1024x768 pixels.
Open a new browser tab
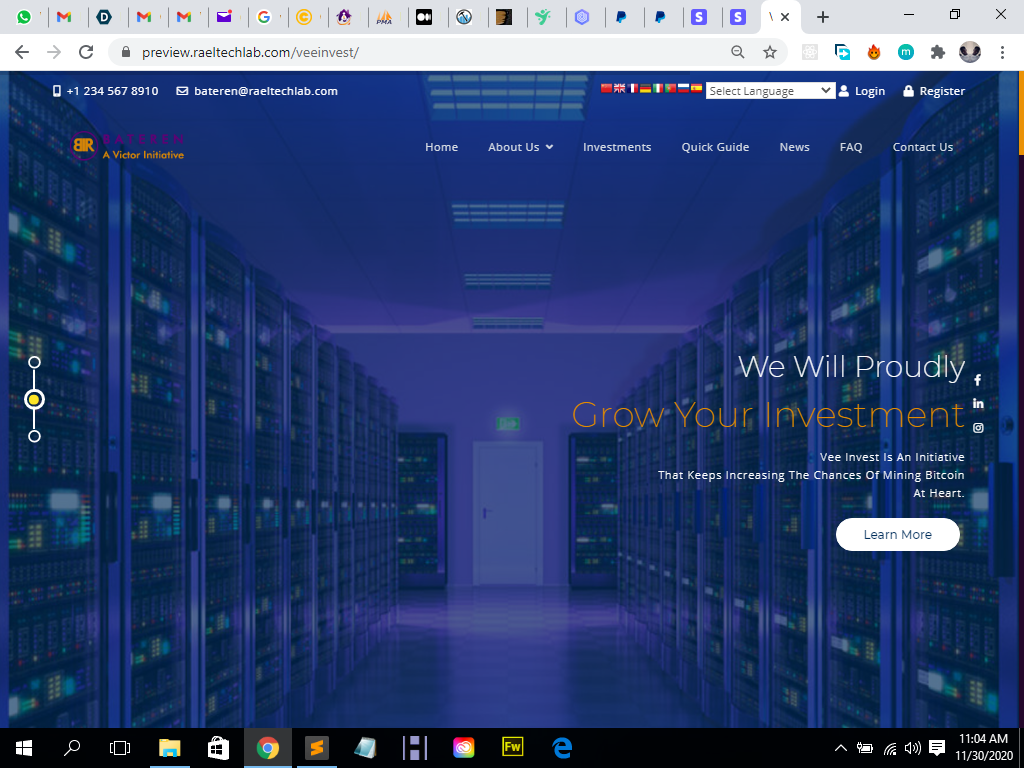(823, 17)
